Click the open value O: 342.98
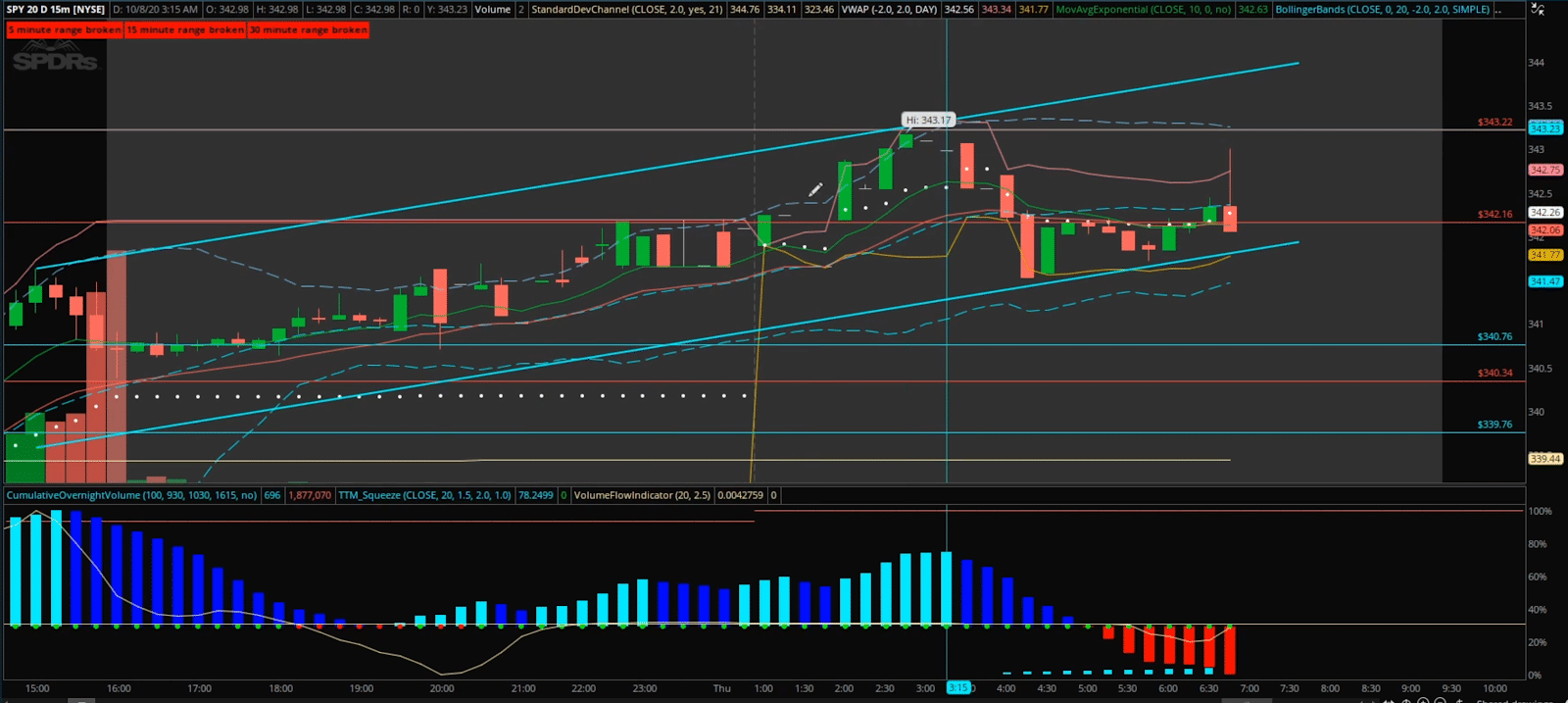The width and height of the screenshot is (1568, 703). 226,10
